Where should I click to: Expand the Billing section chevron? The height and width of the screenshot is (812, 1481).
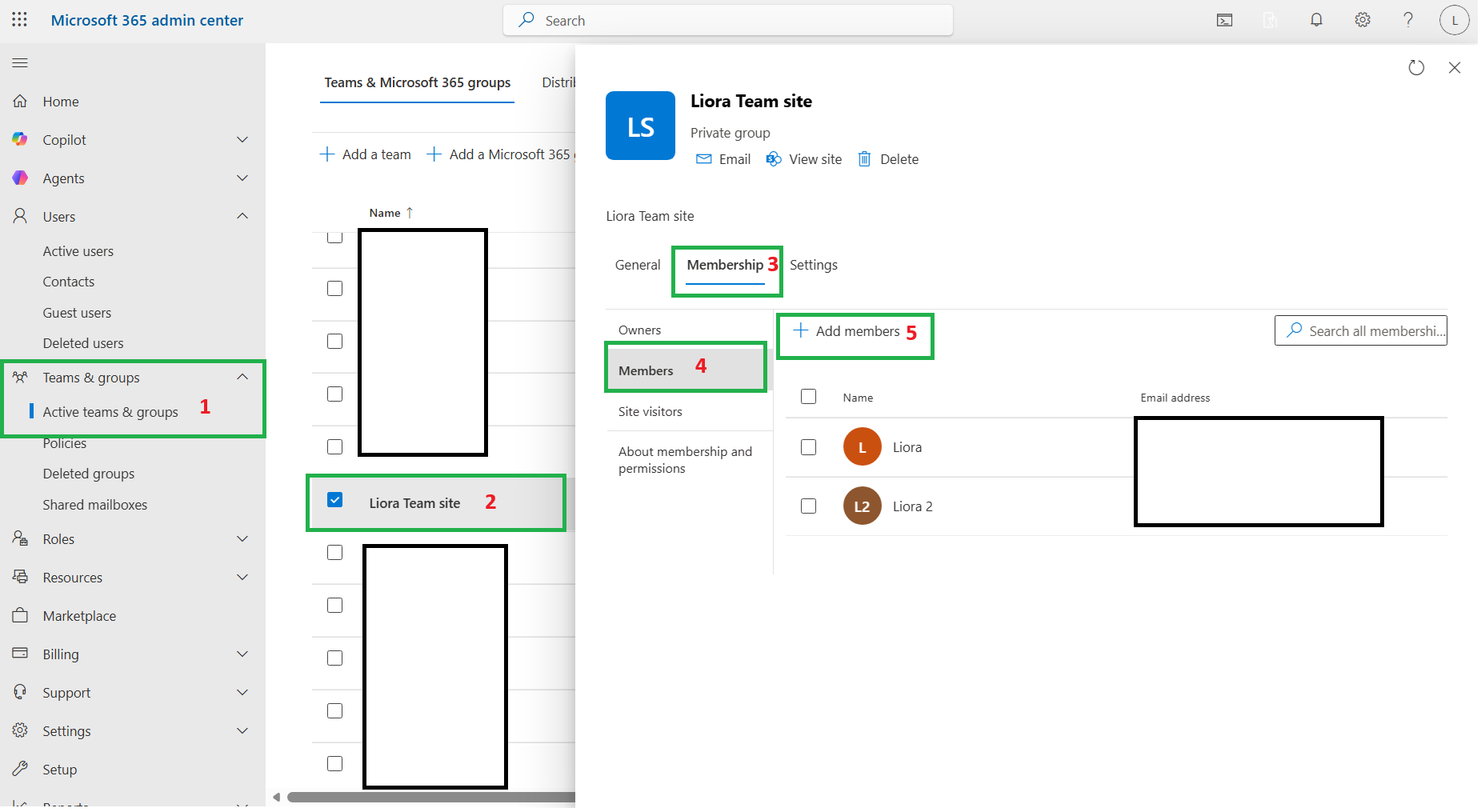click(x=242, y=654)
